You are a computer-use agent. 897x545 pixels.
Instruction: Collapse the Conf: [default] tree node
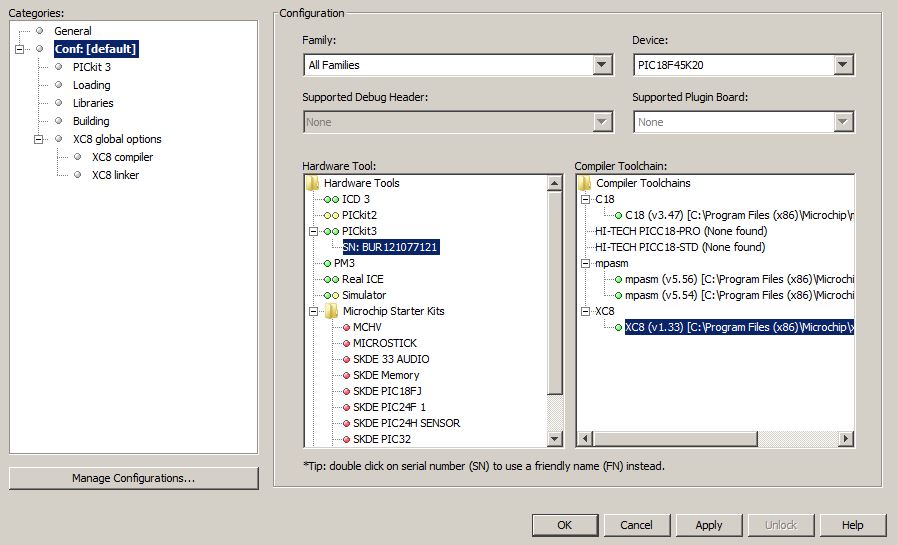click(19, 49)
